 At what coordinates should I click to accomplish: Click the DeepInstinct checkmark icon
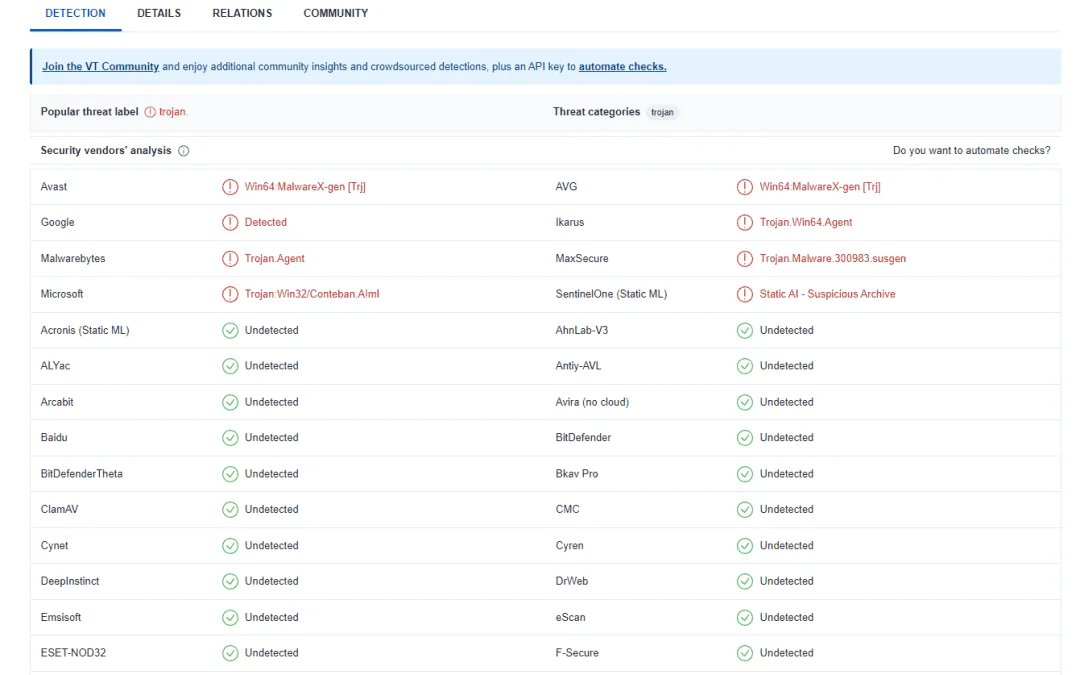(x=230, y=581)
